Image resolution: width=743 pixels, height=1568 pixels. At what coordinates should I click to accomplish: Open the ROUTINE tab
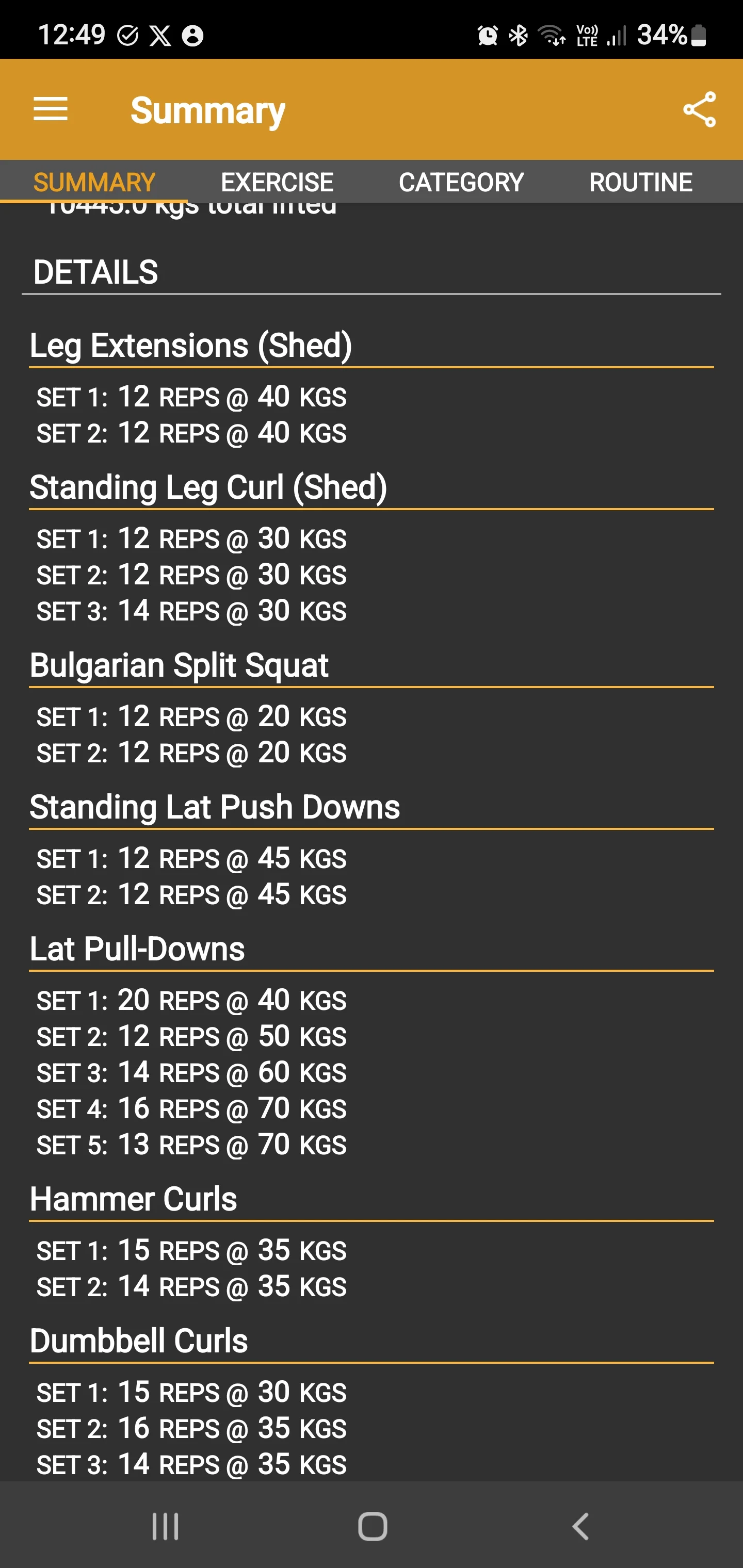click(x=640, y=182)
